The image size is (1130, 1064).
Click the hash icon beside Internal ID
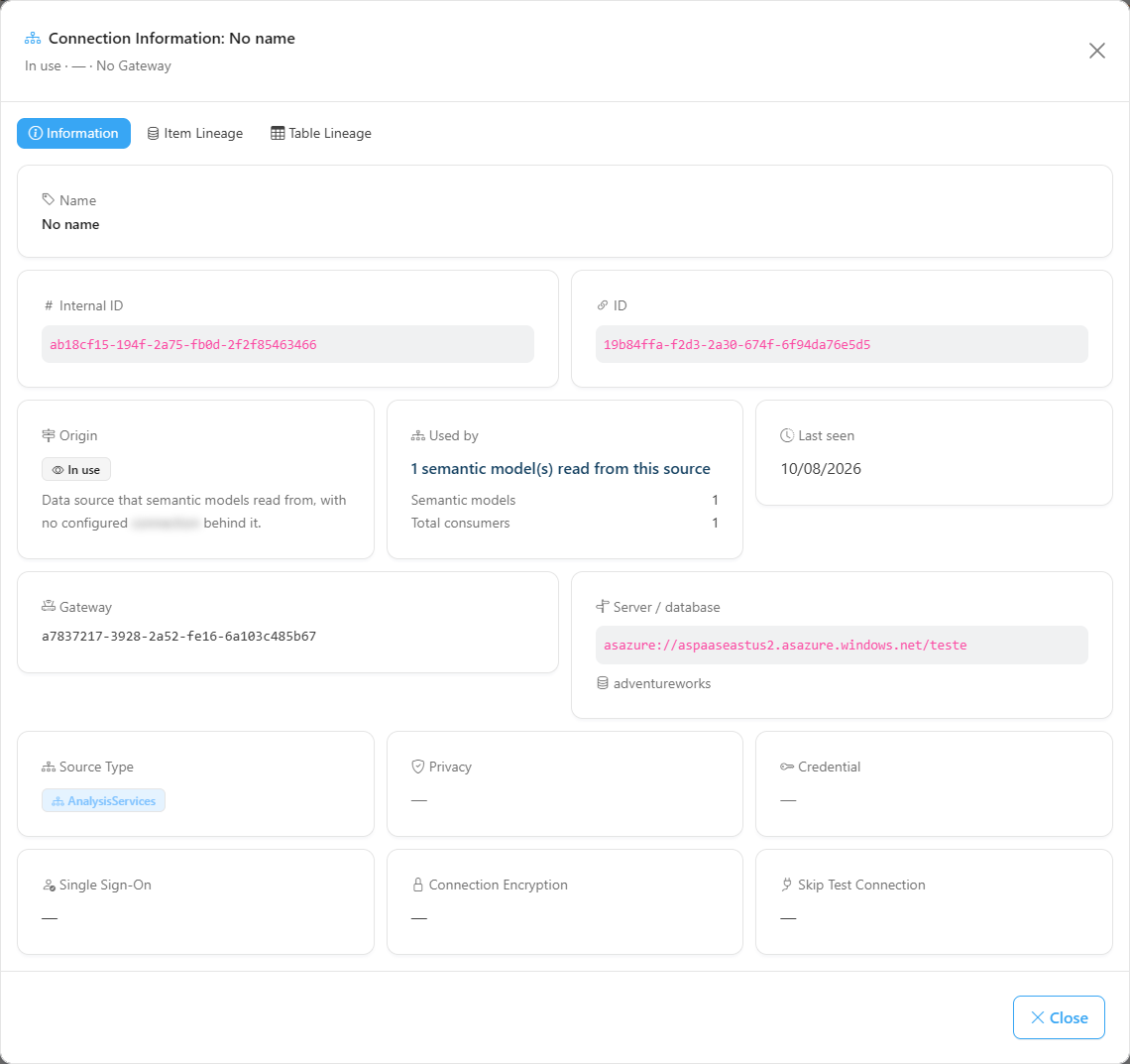coord(49,305)
